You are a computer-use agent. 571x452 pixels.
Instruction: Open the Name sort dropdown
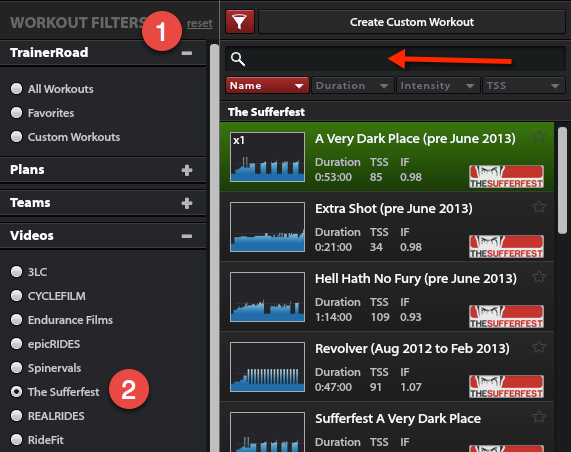point(267,86)
